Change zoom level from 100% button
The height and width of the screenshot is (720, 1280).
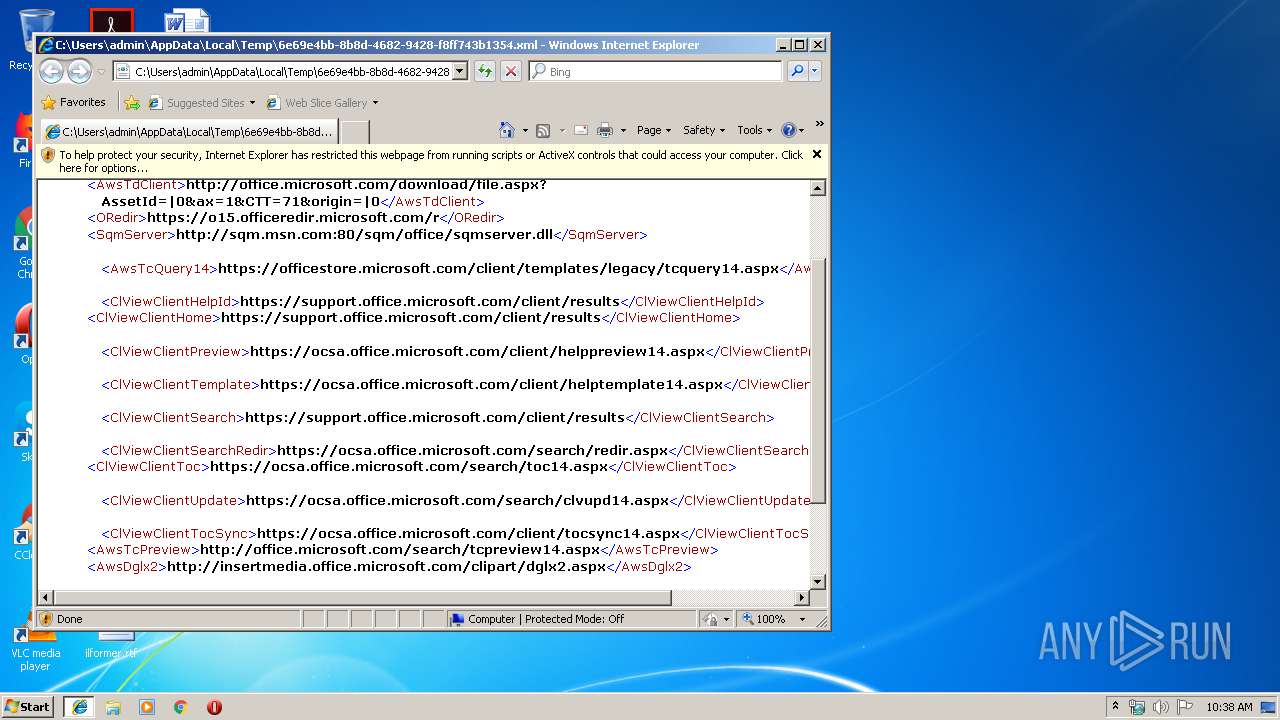pos(765,619)
